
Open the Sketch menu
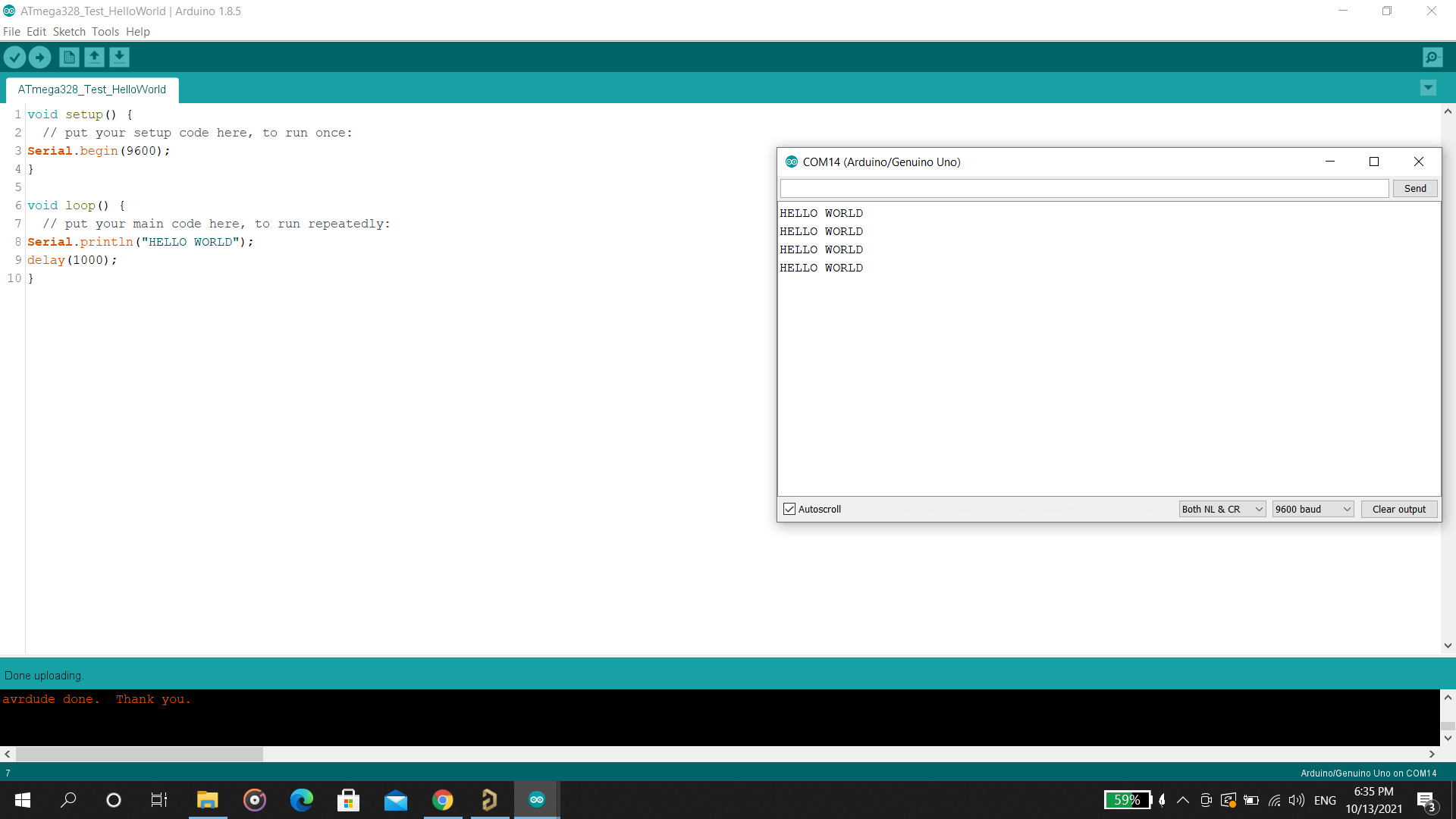tap(69, 32)
